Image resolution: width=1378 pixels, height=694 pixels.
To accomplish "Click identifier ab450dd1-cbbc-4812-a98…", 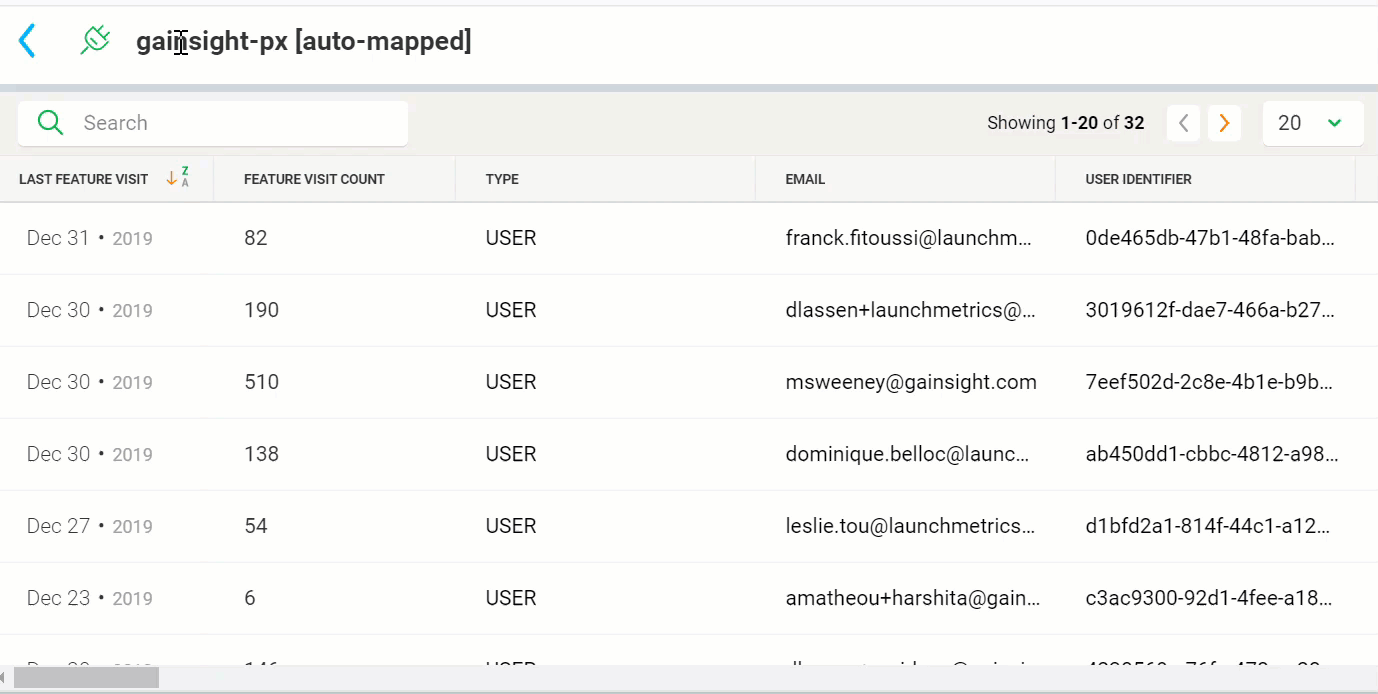I will pos(1212,454).
